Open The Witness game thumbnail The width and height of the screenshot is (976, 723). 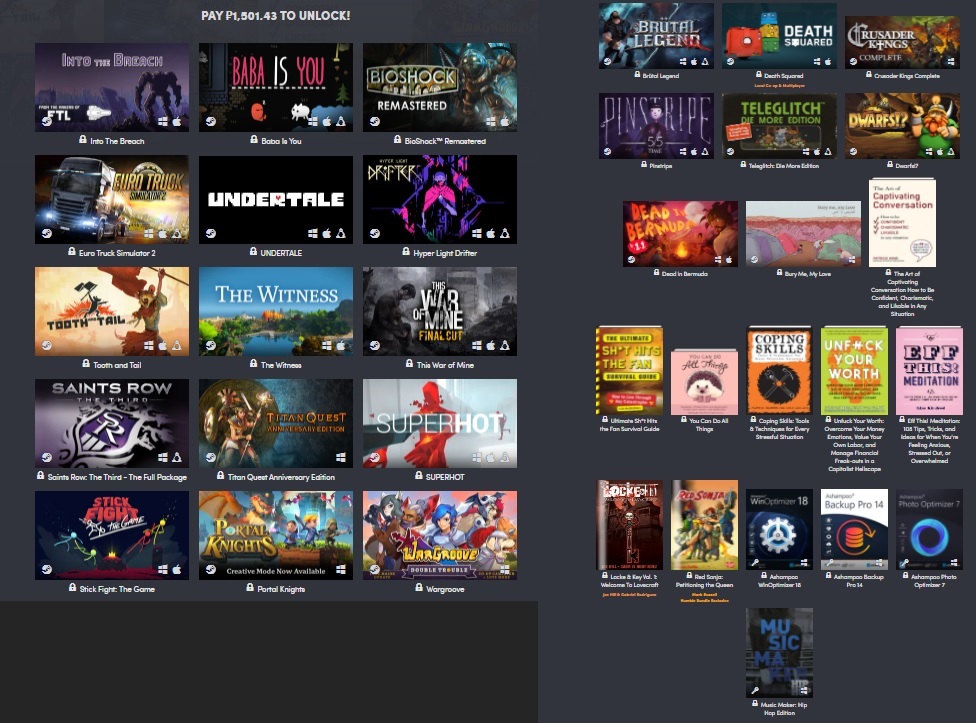click(x=276, y=311)
